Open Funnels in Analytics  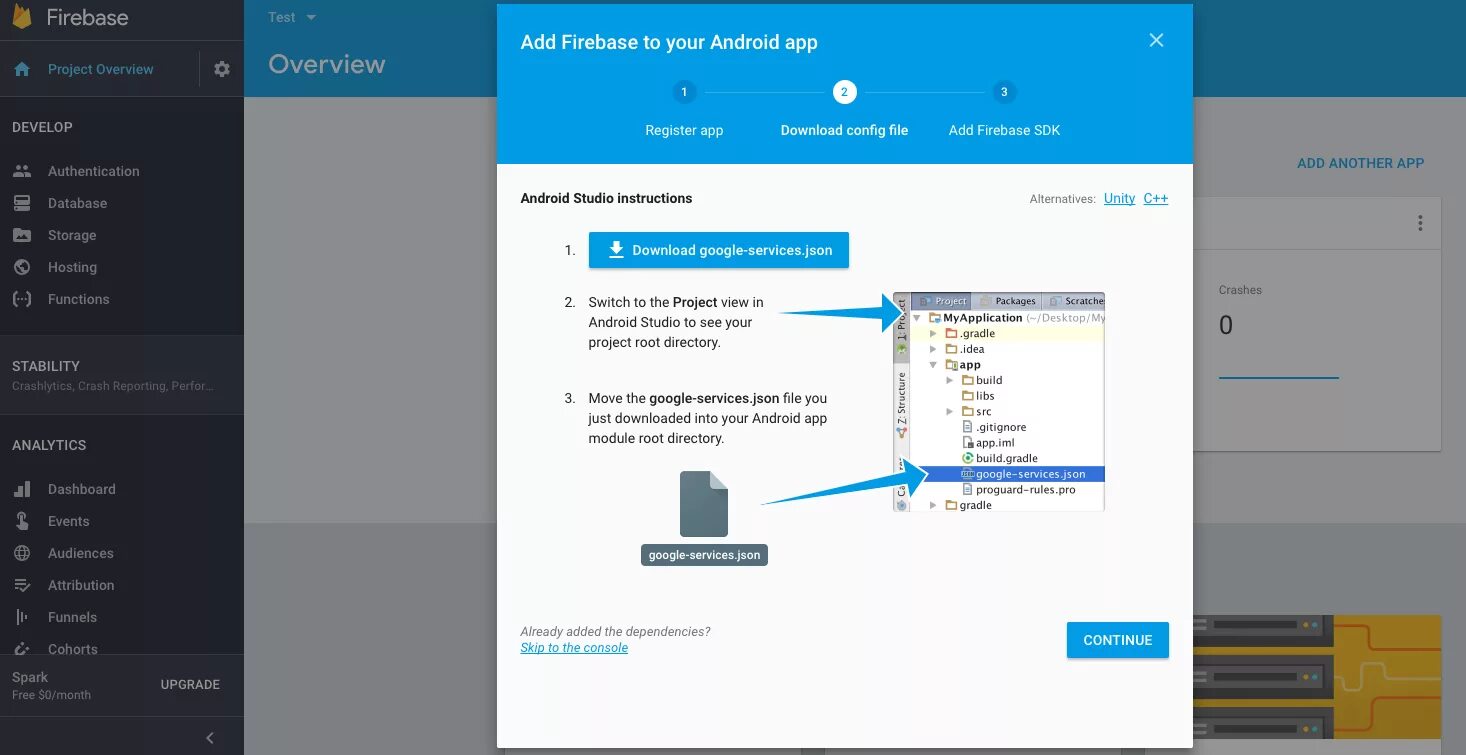[72, 617]
